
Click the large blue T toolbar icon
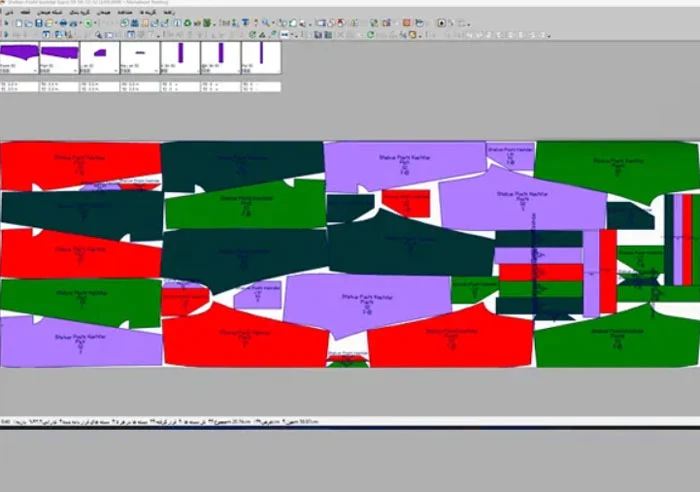pyautogui.click(x=246, y=23)
